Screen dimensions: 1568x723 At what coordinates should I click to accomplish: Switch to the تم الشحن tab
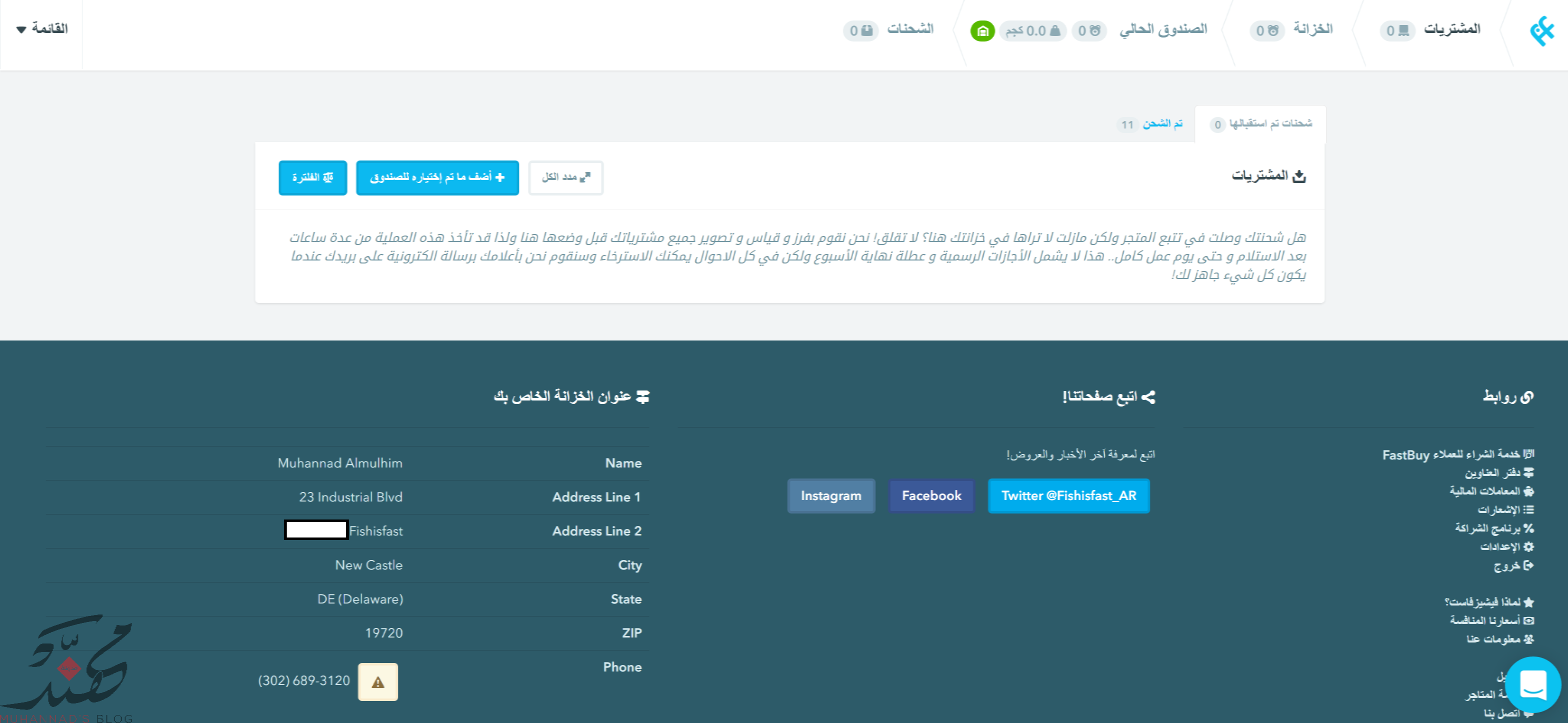pyautogui.click(x=1150, y=124)
